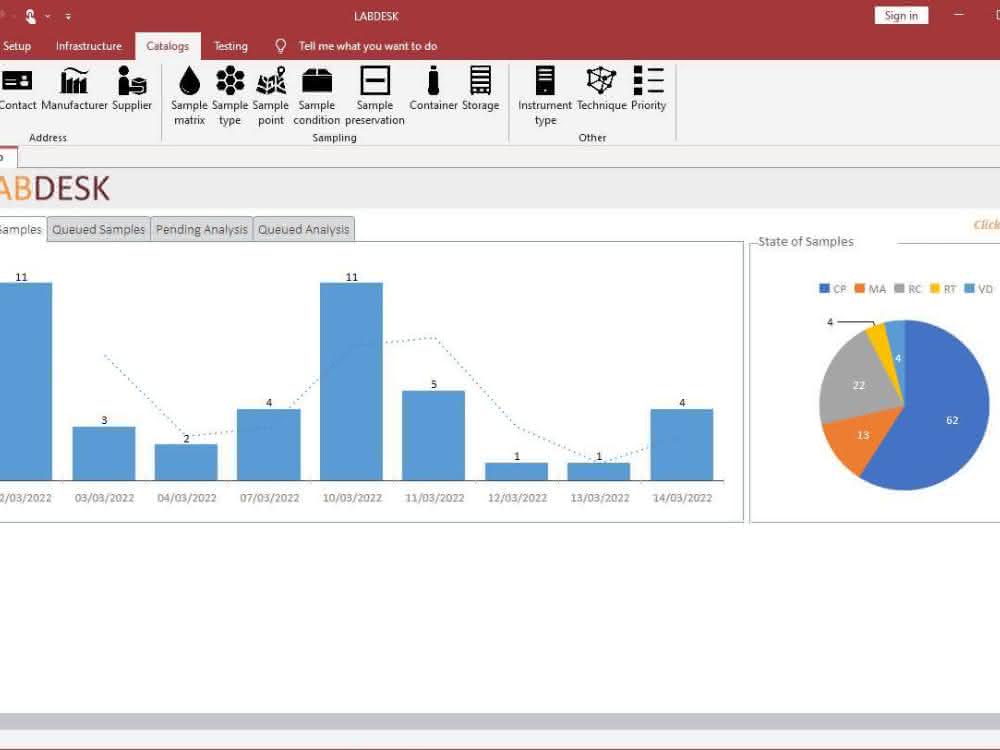
Task: Click the touch mode icon in title bar
Action: [x=30, y=16]
